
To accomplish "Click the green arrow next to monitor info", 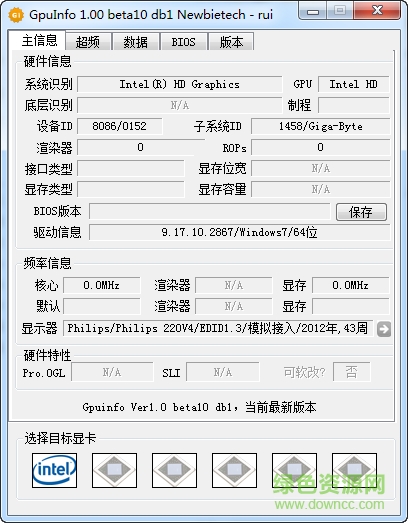I will click(x=384, y=329).
